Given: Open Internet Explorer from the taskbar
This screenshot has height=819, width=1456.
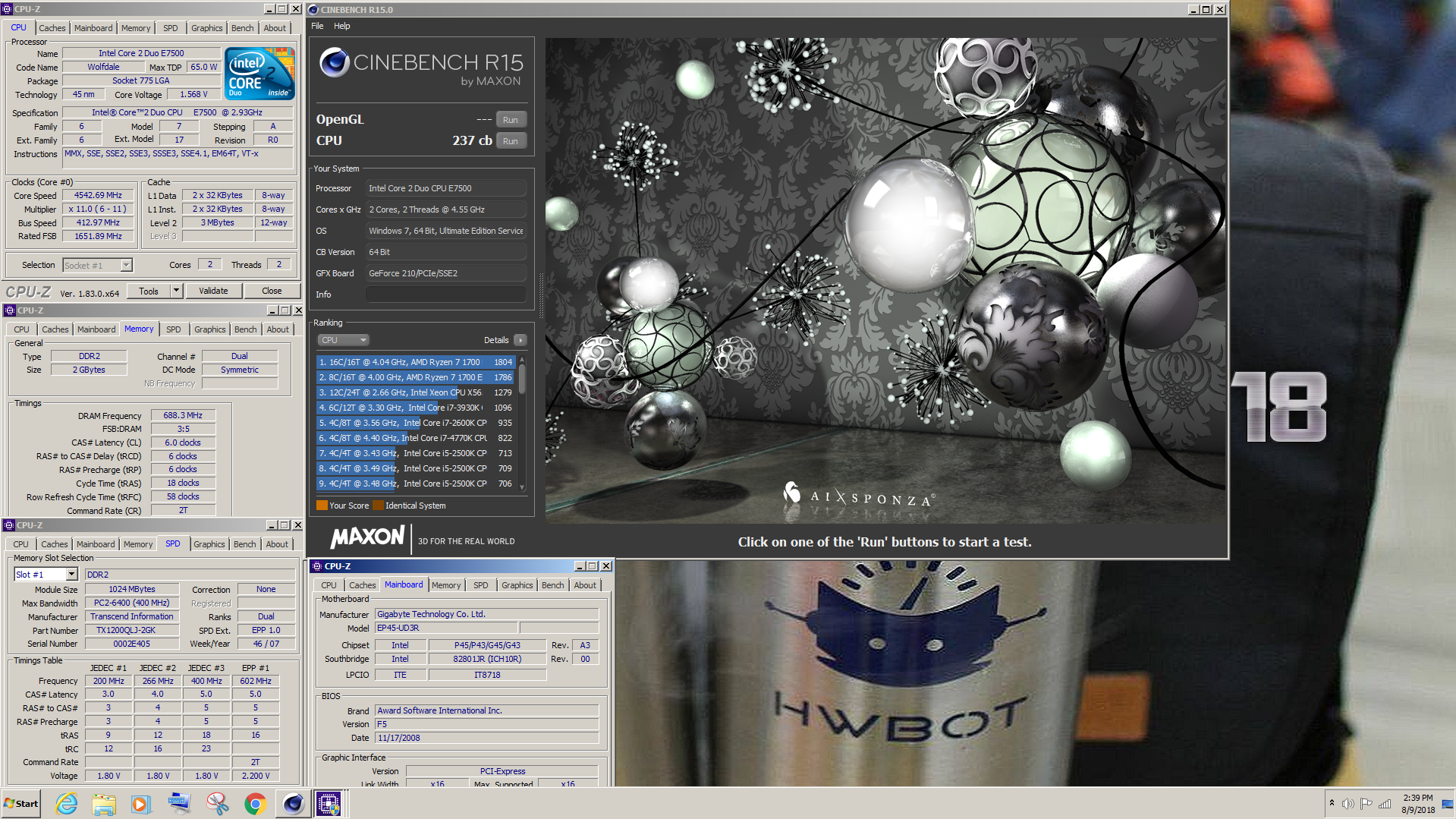Looking at the screenshot, I should [67, 804].
